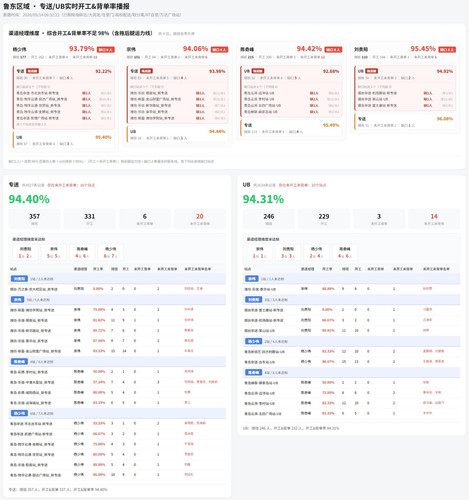This screenshot has height=500, width=469.
Task: Click the 246 stat tile in UB panel
Action: [269, 219]
